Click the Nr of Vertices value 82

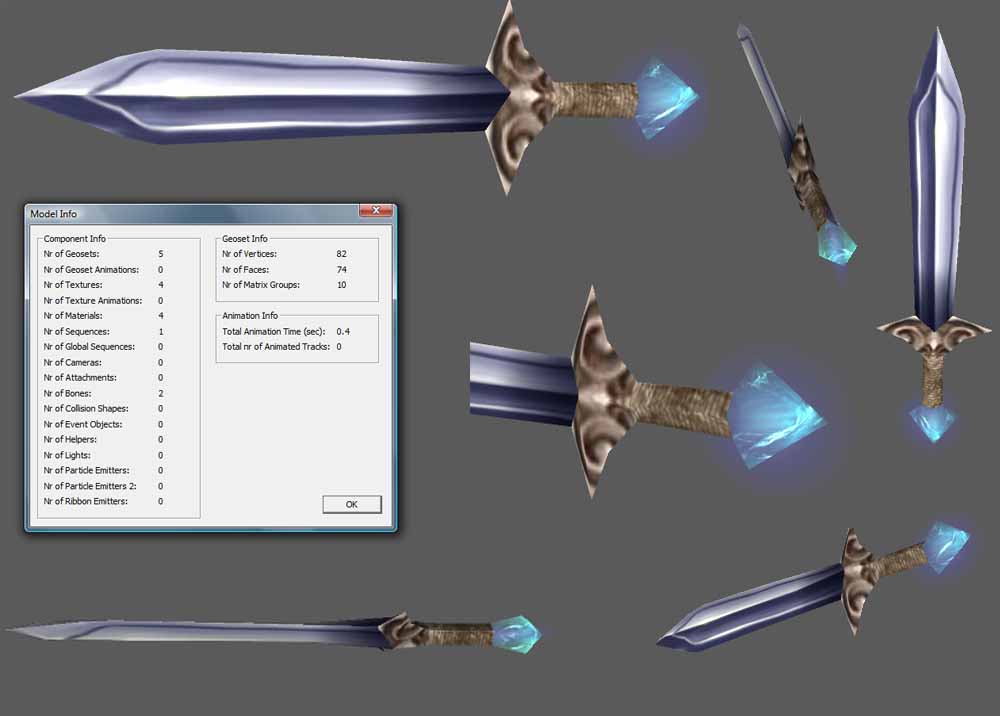[342, 254]
